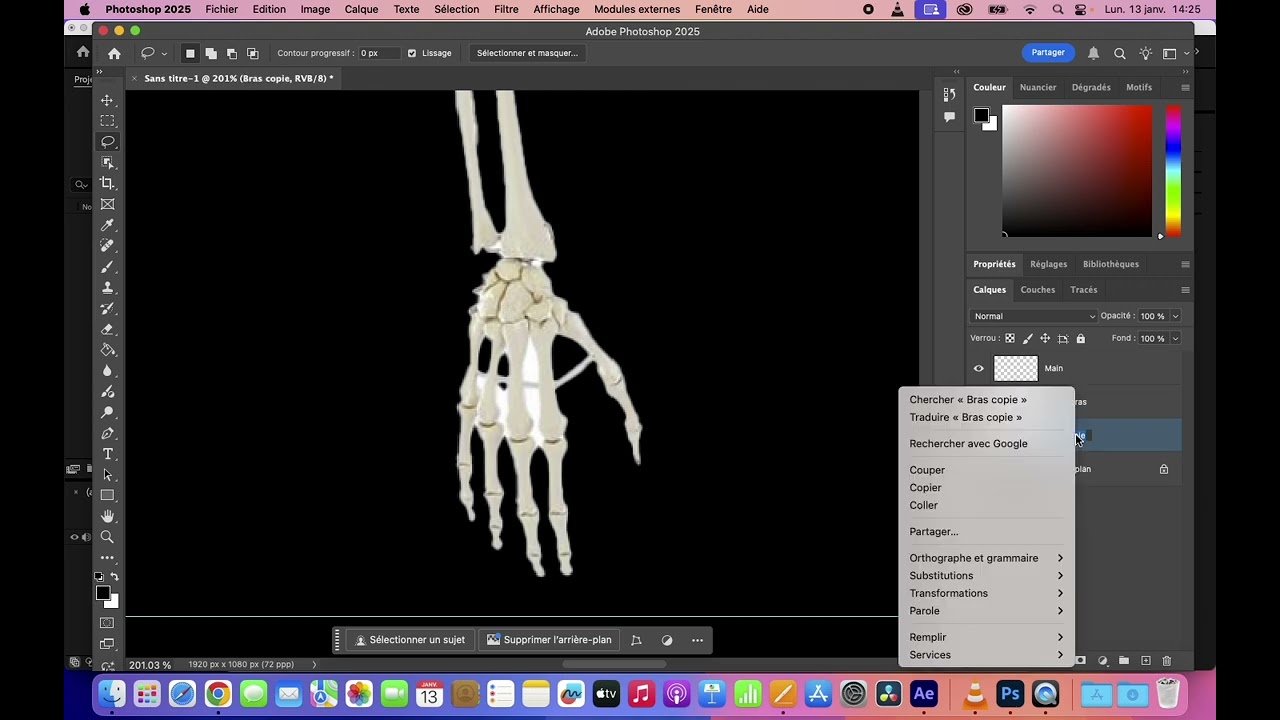Expand the Substitutions submenu
The width and height of the screenshot is (1280, 720).
coord(986,576)
